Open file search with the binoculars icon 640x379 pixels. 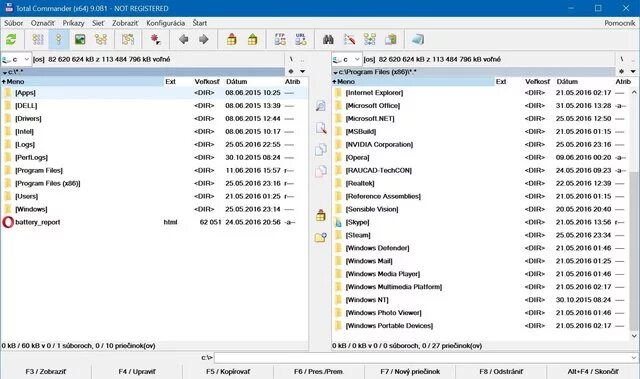tap(329, 40)
